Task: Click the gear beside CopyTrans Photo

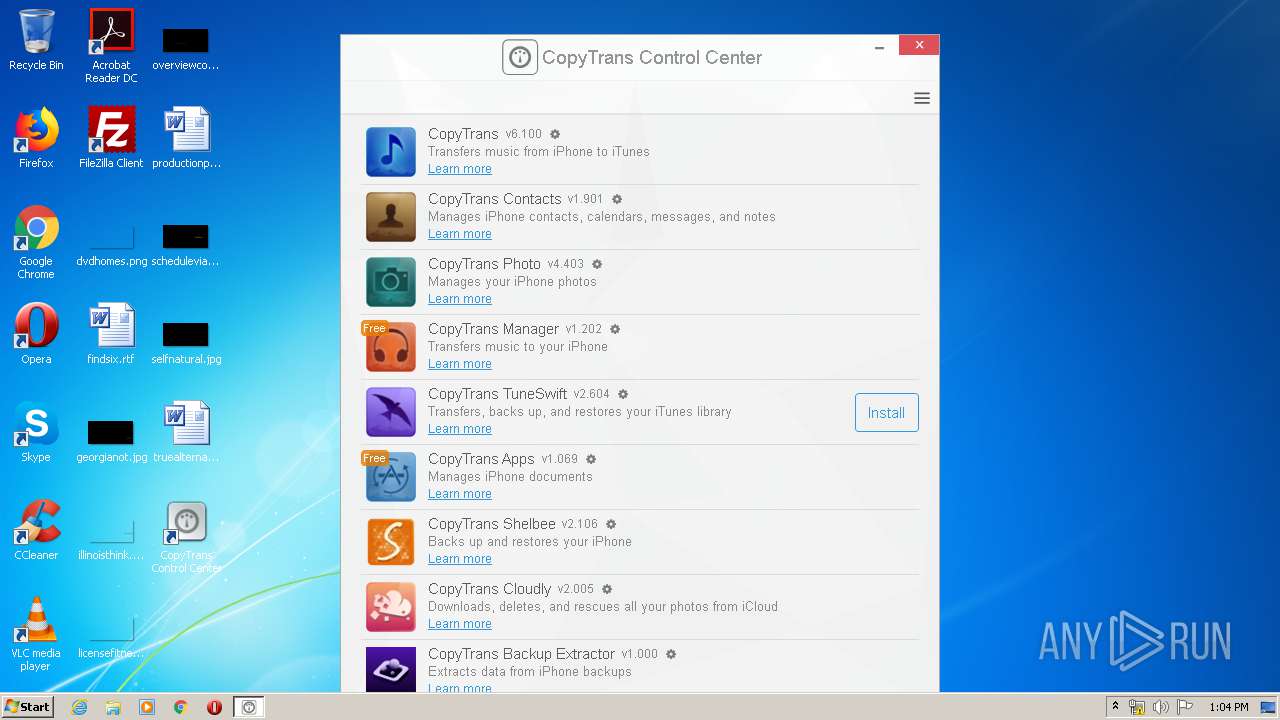Action: tap(597, 264)
